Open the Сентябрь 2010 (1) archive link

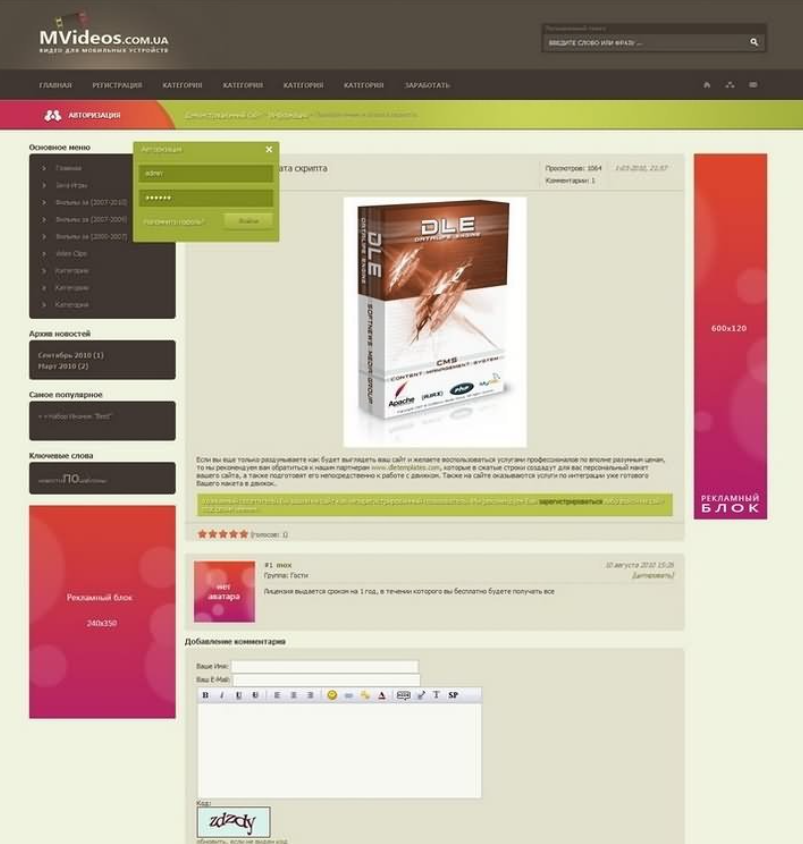tap(71, 355)
